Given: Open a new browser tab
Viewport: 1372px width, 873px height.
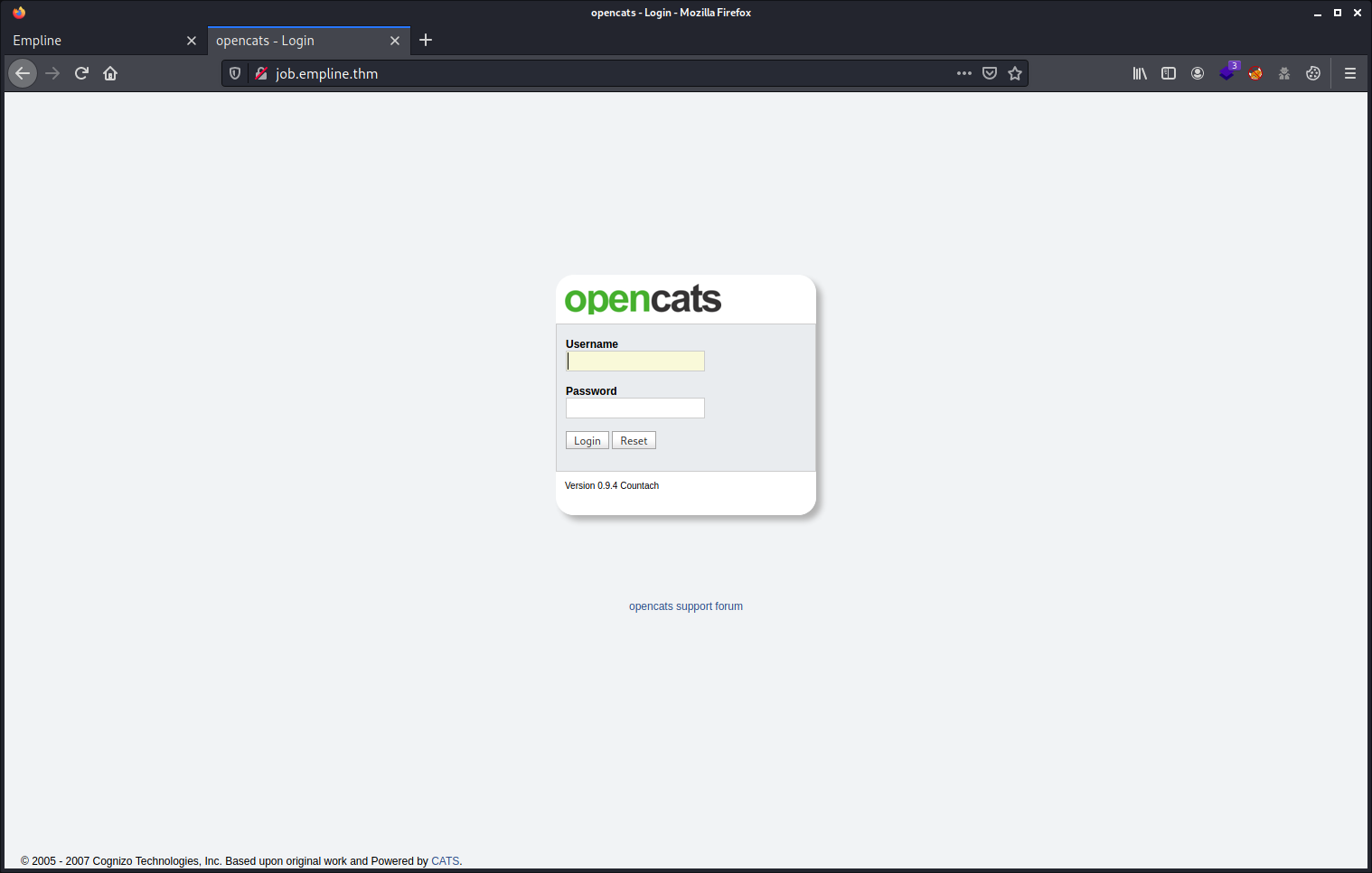Looking at the screenshot, I should click(426, 40).
